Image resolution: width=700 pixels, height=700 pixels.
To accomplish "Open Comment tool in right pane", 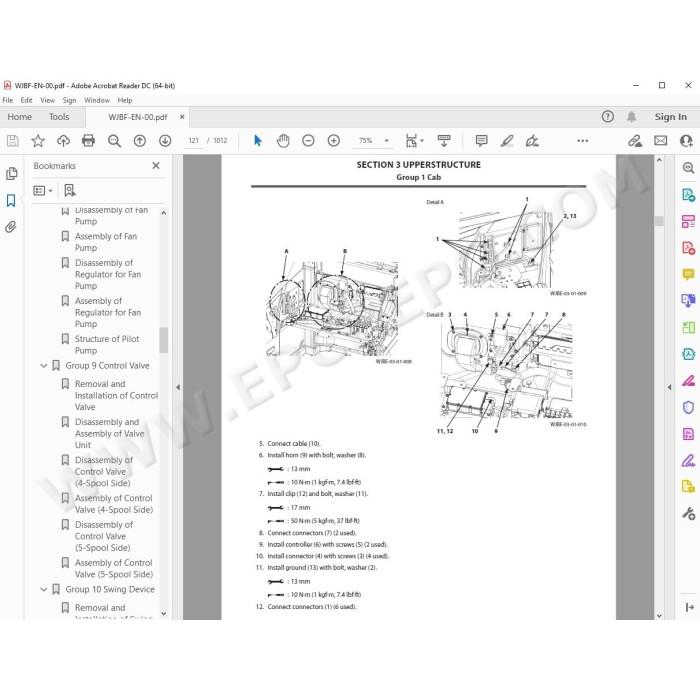I will point(688,274).
